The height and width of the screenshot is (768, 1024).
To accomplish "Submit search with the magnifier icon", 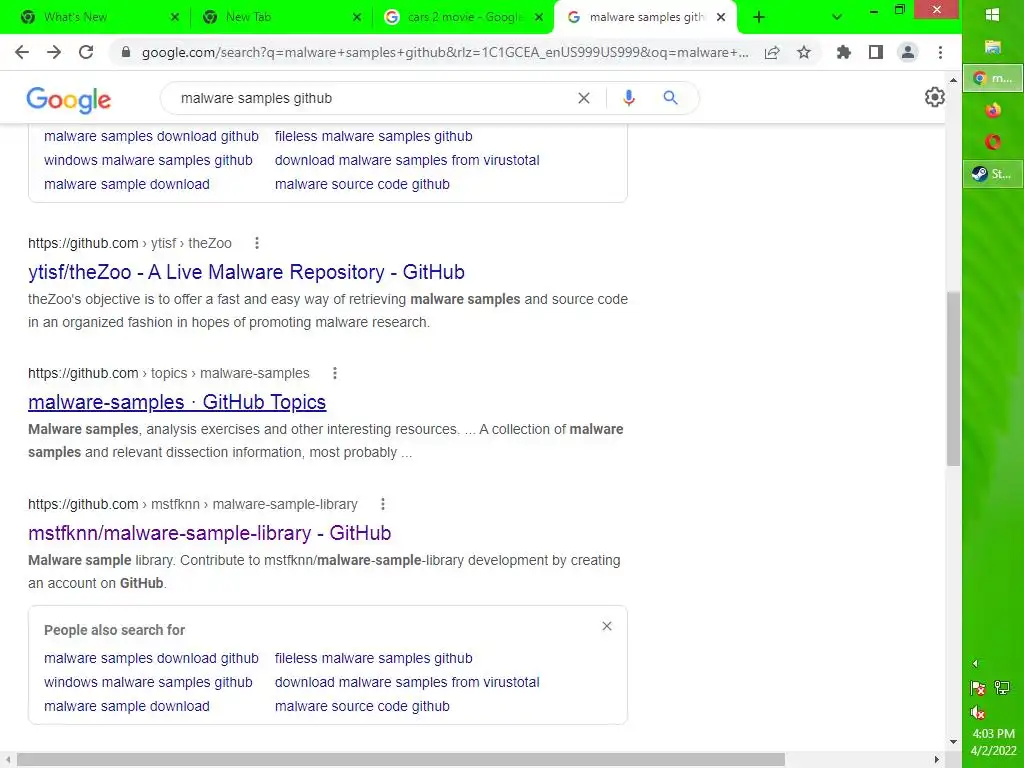I will 670,98.
